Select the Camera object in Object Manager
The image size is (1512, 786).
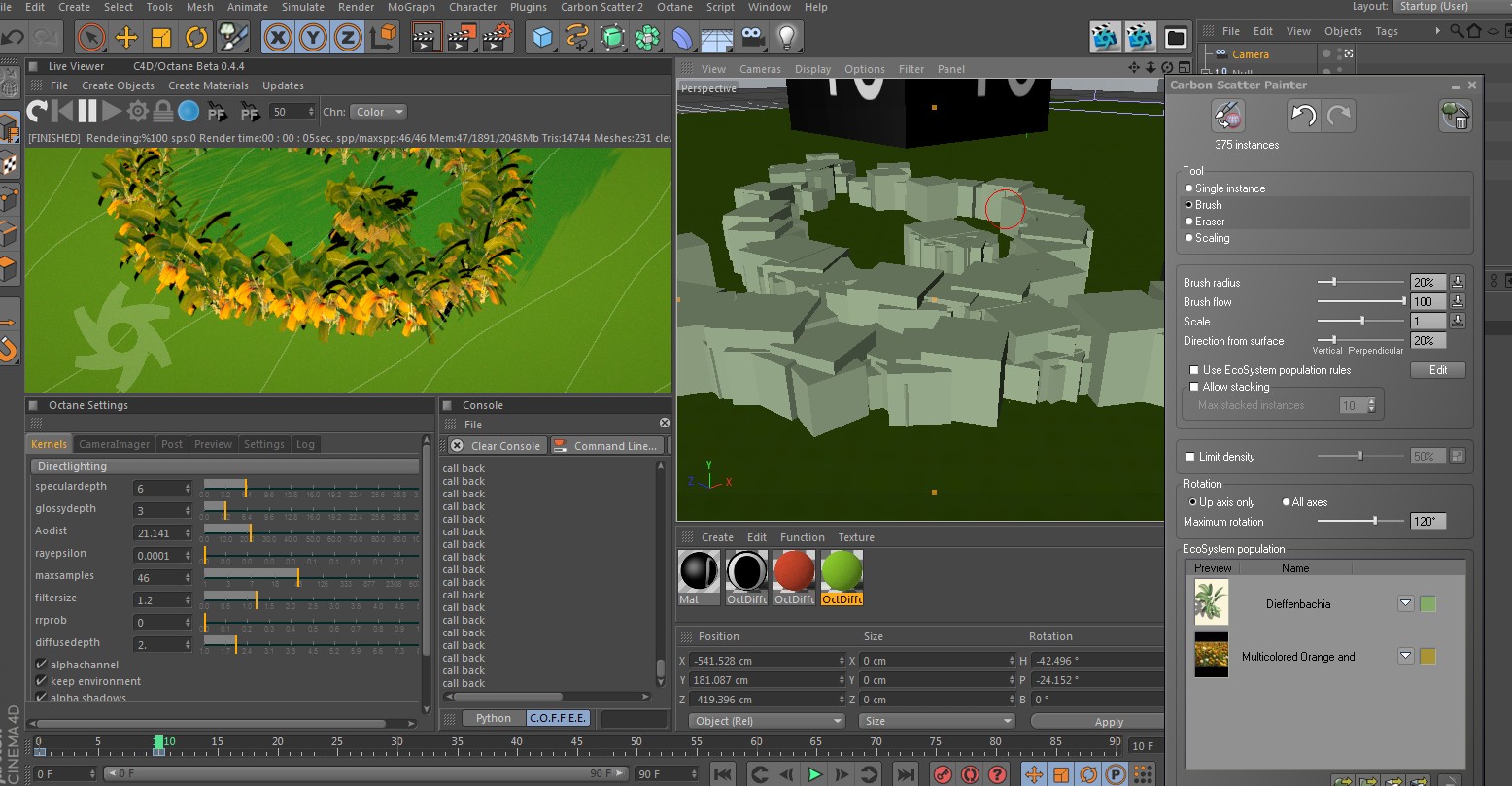pos(1250,54)
